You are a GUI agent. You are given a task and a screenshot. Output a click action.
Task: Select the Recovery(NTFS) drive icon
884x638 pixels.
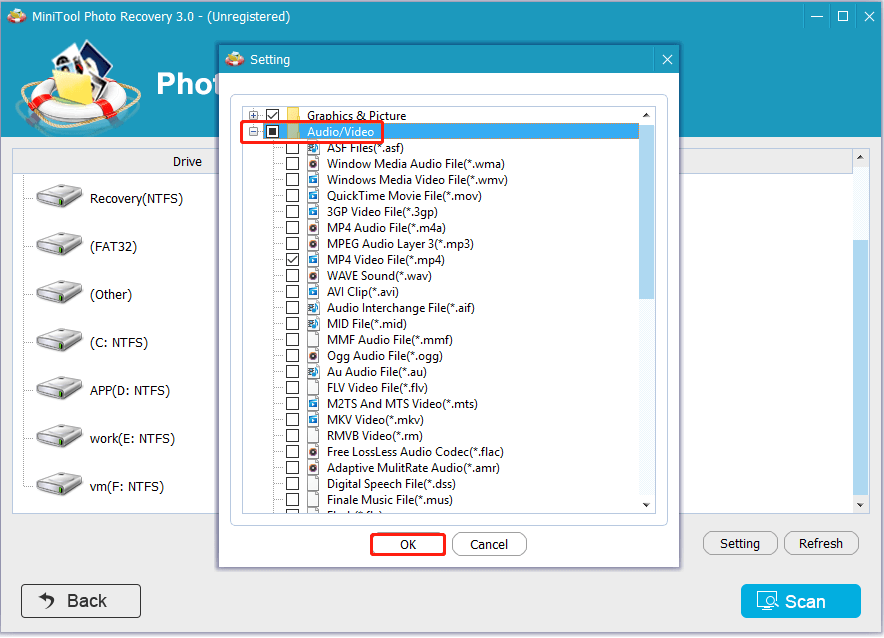tap(59, 196)
